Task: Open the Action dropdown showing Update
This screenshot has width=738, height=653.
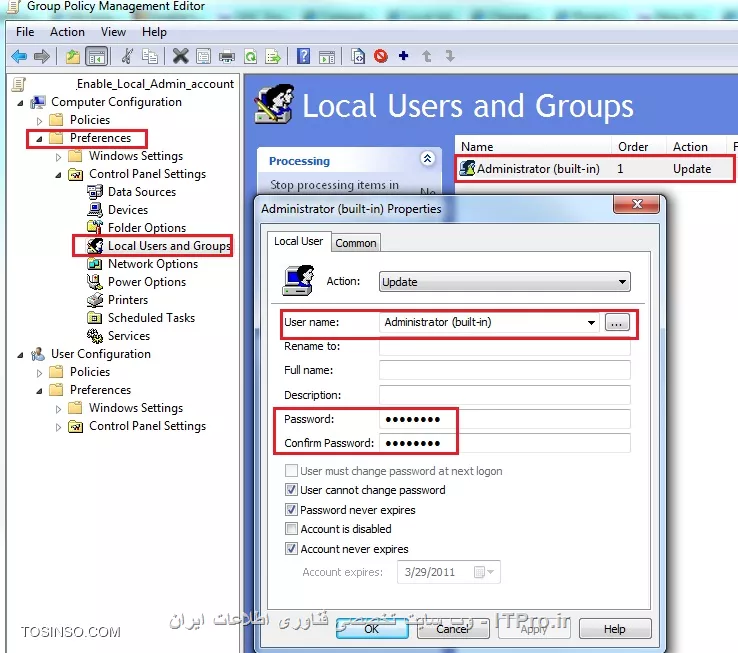Action: 505,282
